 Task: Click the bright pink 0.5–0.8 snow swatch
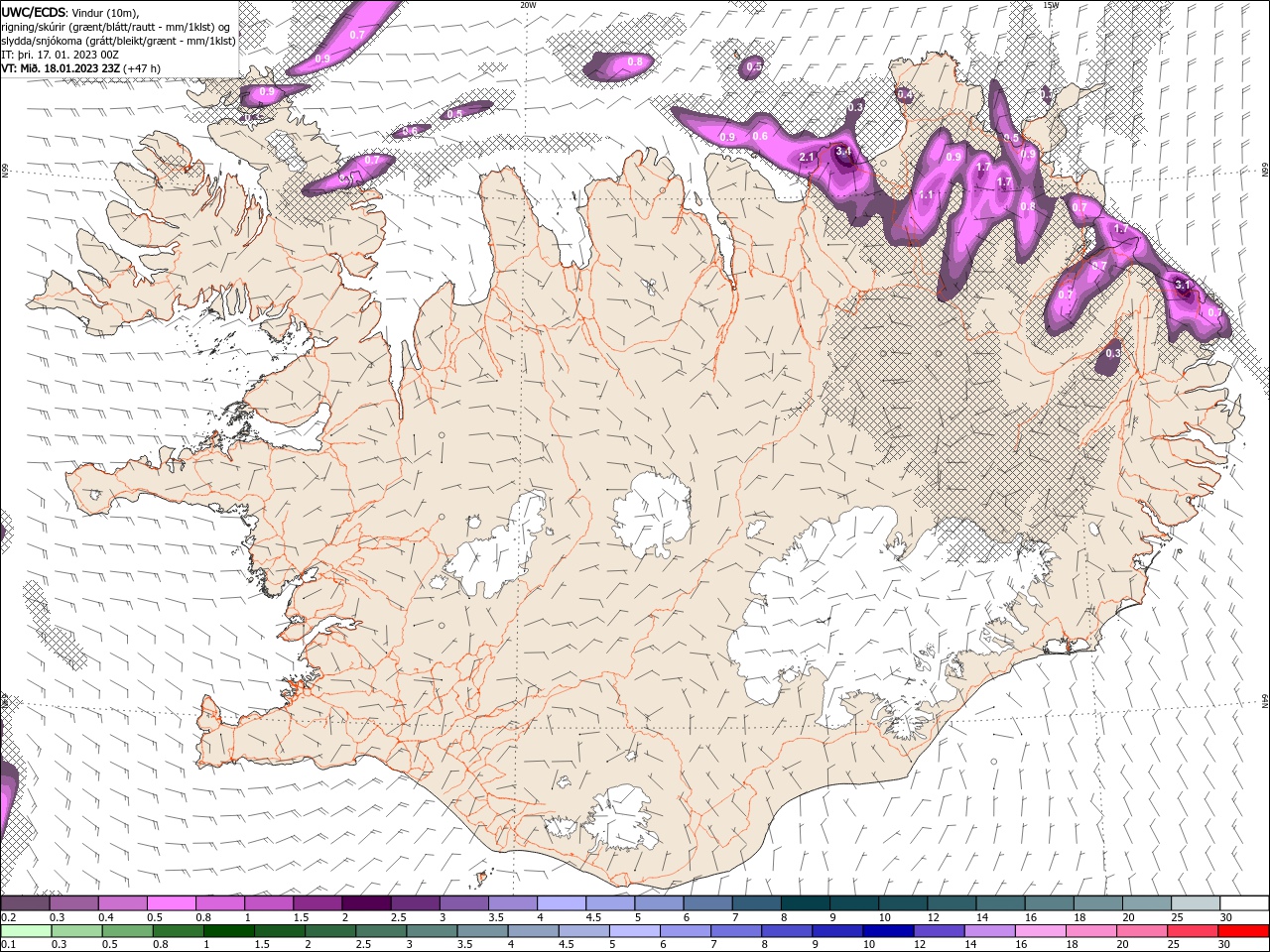[171, 903]
